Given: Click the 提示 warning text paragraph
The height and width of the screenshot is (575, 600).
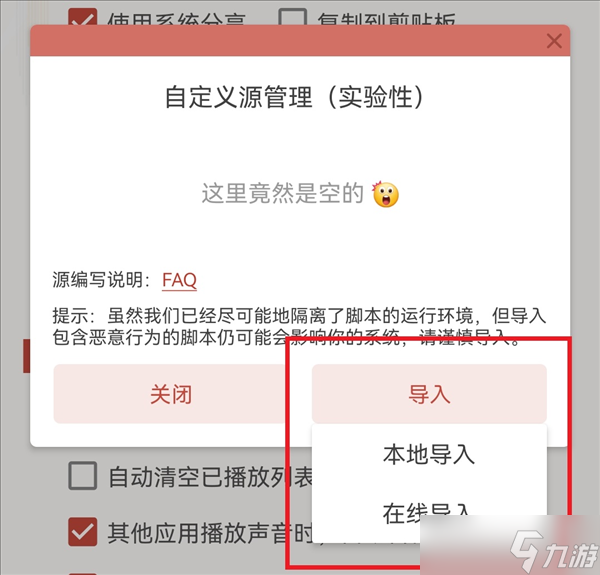Looking at the screenshot, I should pyautogui.click(x=300, y=326).
